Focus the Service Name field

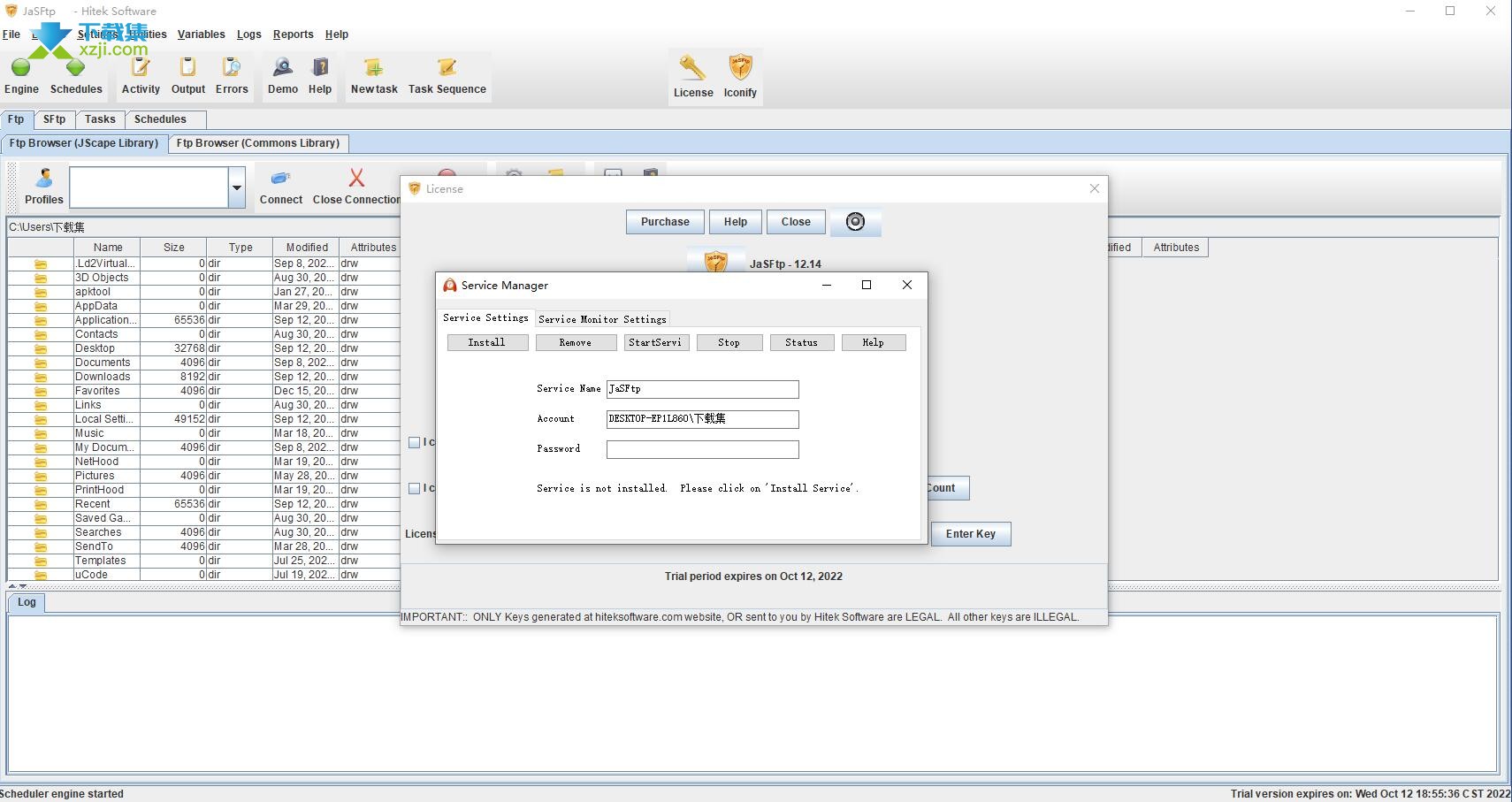tap(703, 389)
